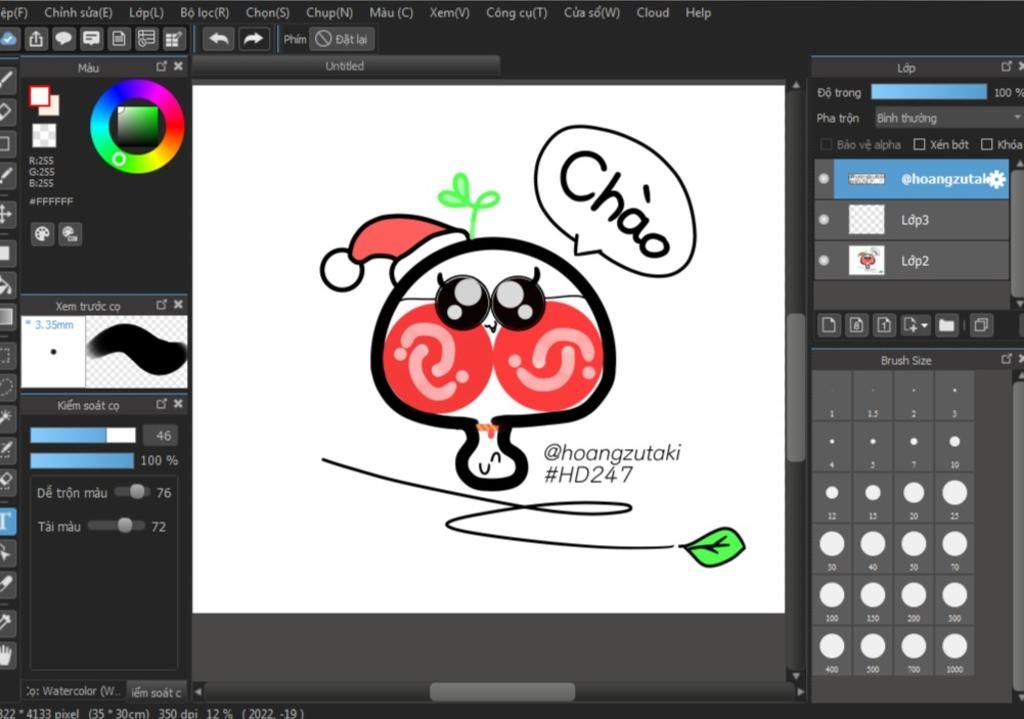Undock the Xem trước cọ panel
The width and height of the screenshot is (1024, 719).
tap(161, 305)
